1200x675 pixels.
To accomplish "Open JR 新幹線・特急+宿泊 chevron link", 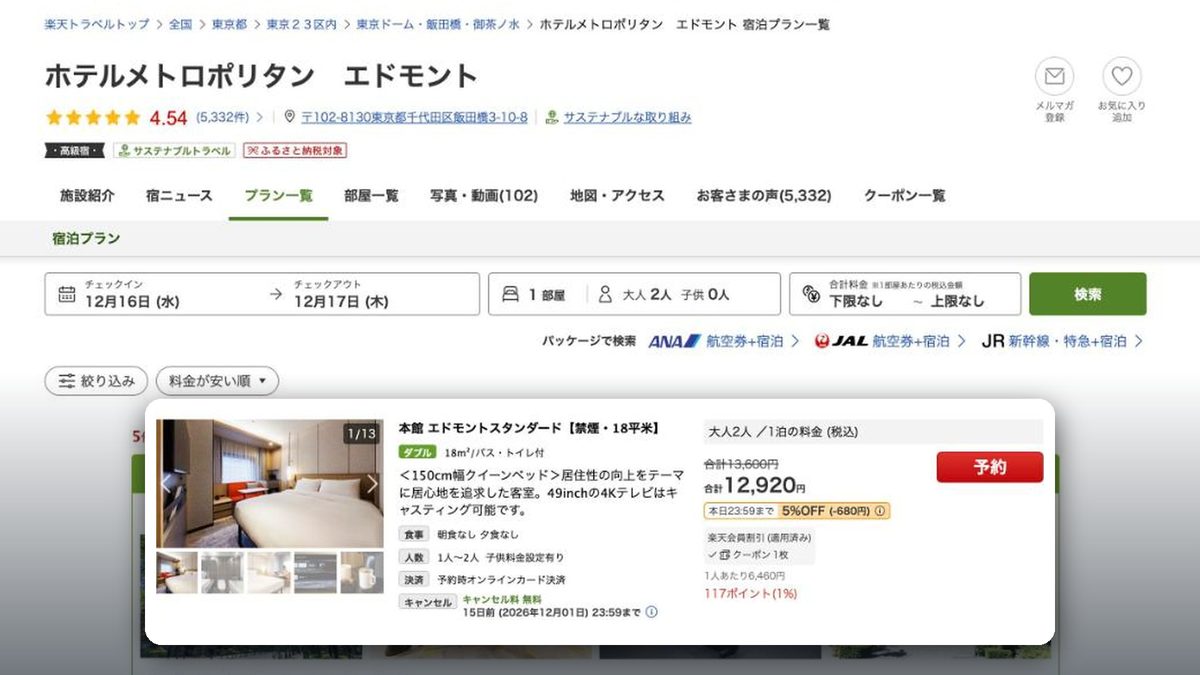I will pos(1138,341).
